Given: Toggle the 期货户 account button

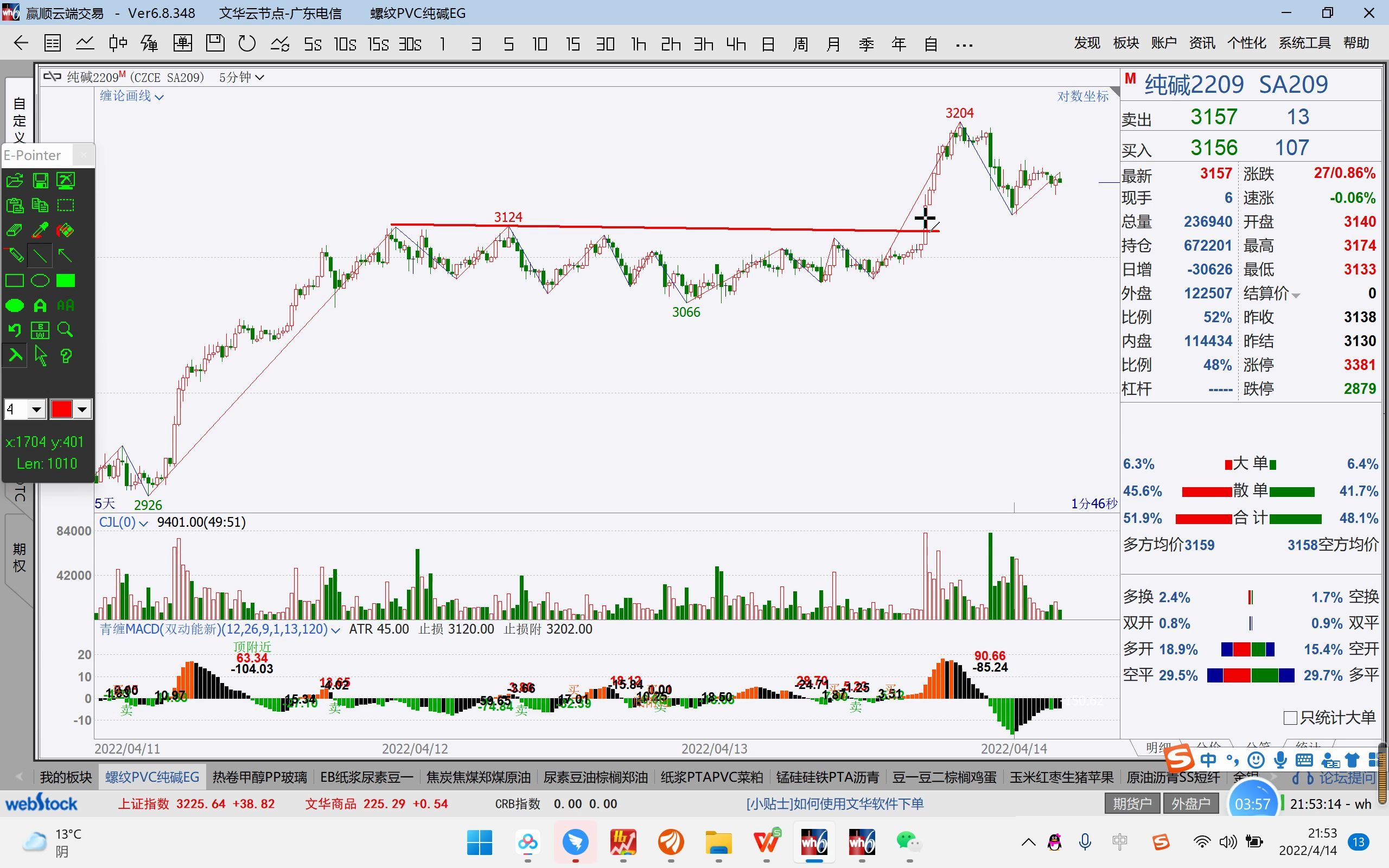Looking at the screenshot, I should tap(1132, 803).
